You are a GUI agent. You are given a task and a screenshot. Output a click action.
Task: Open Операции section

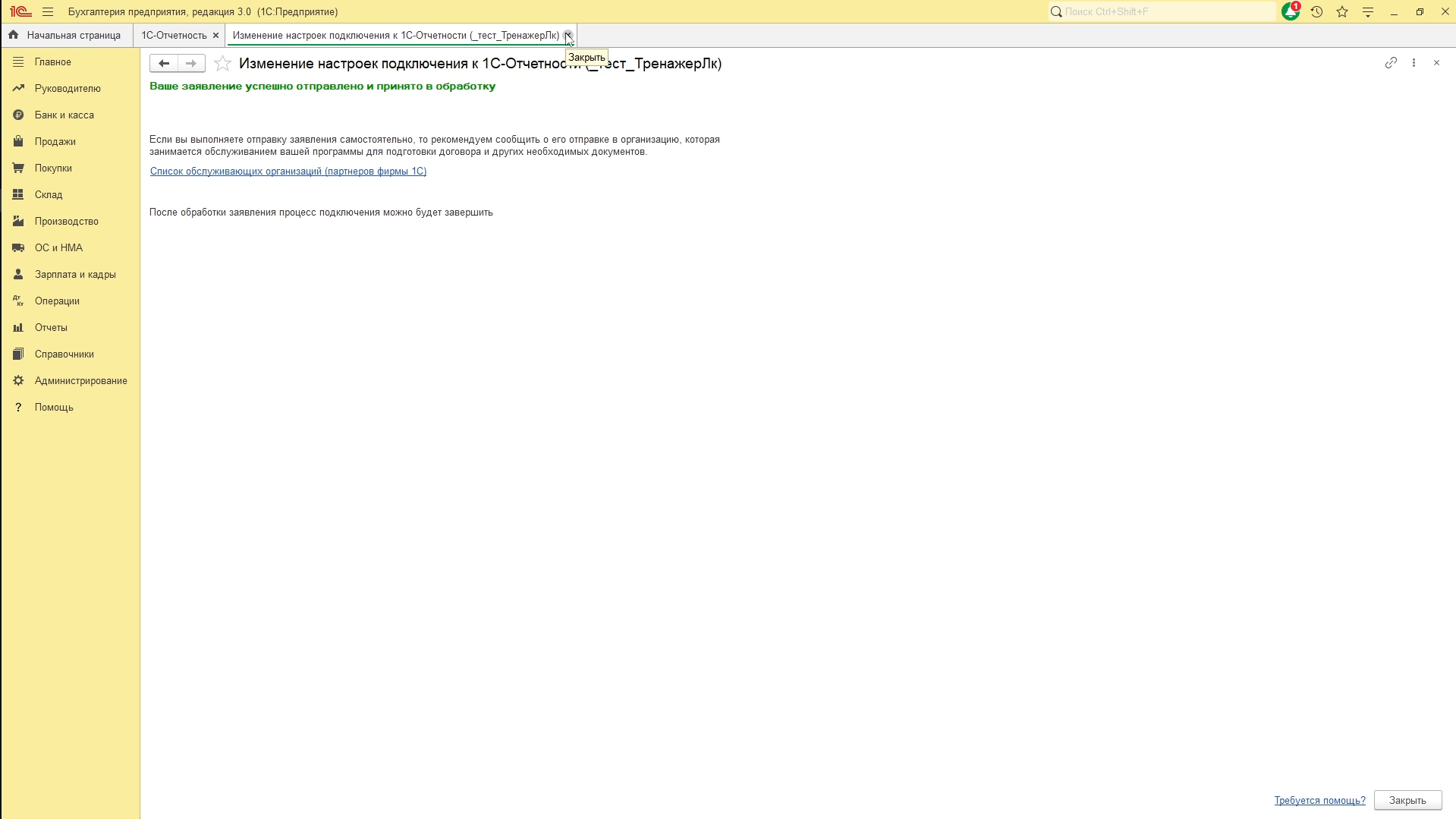[71, 301]
